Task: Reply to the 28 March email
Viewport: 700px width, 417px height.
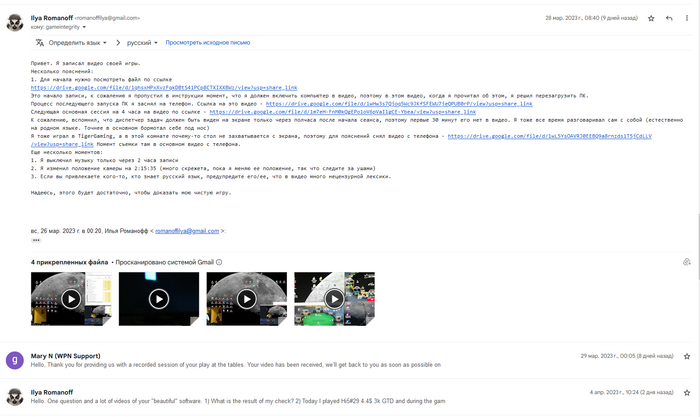Action: [x=669, y=18]
